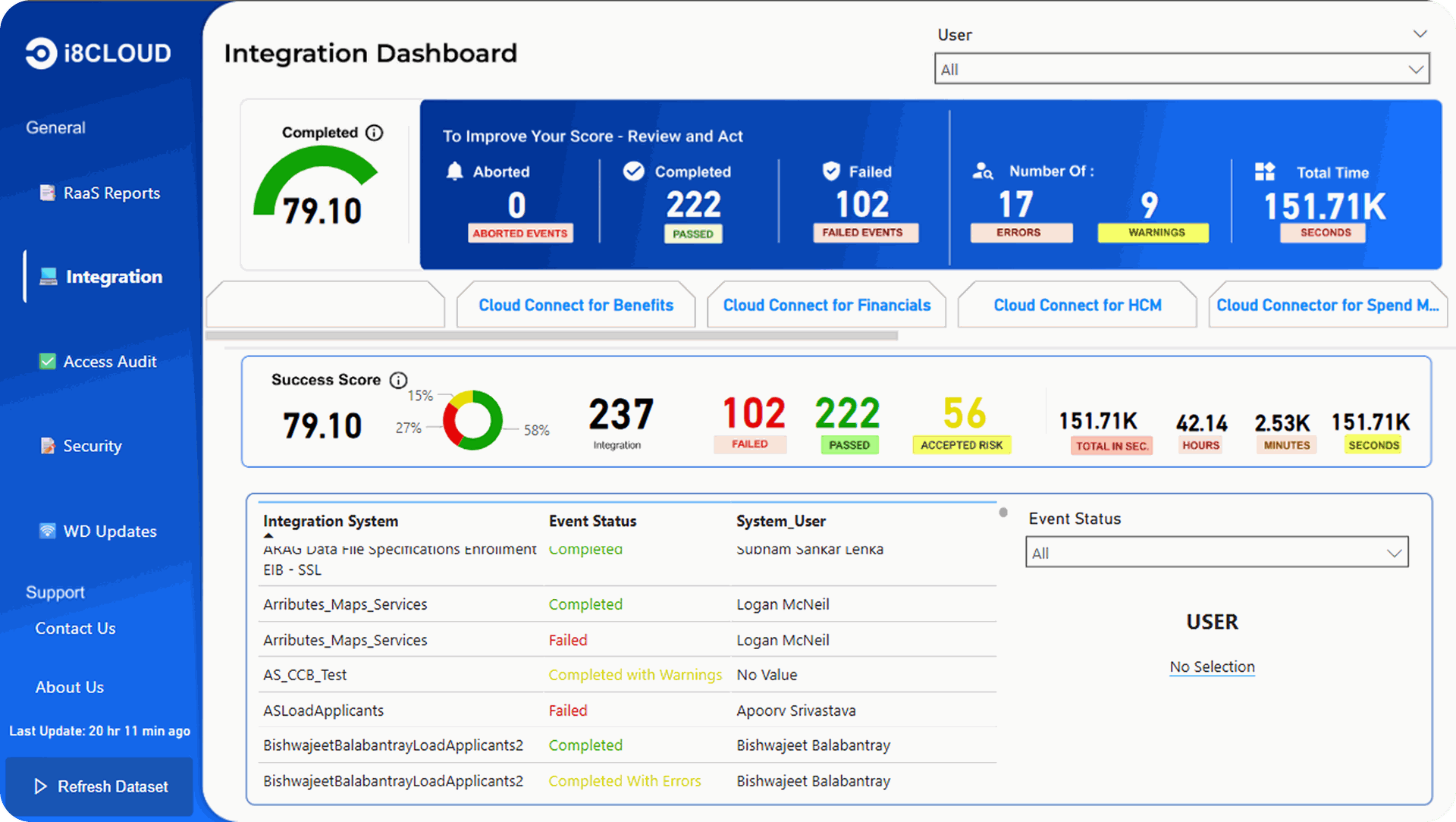1456x822 pixels.
Task: Click the Refresh Dataset button
Action: coord(99,786)
